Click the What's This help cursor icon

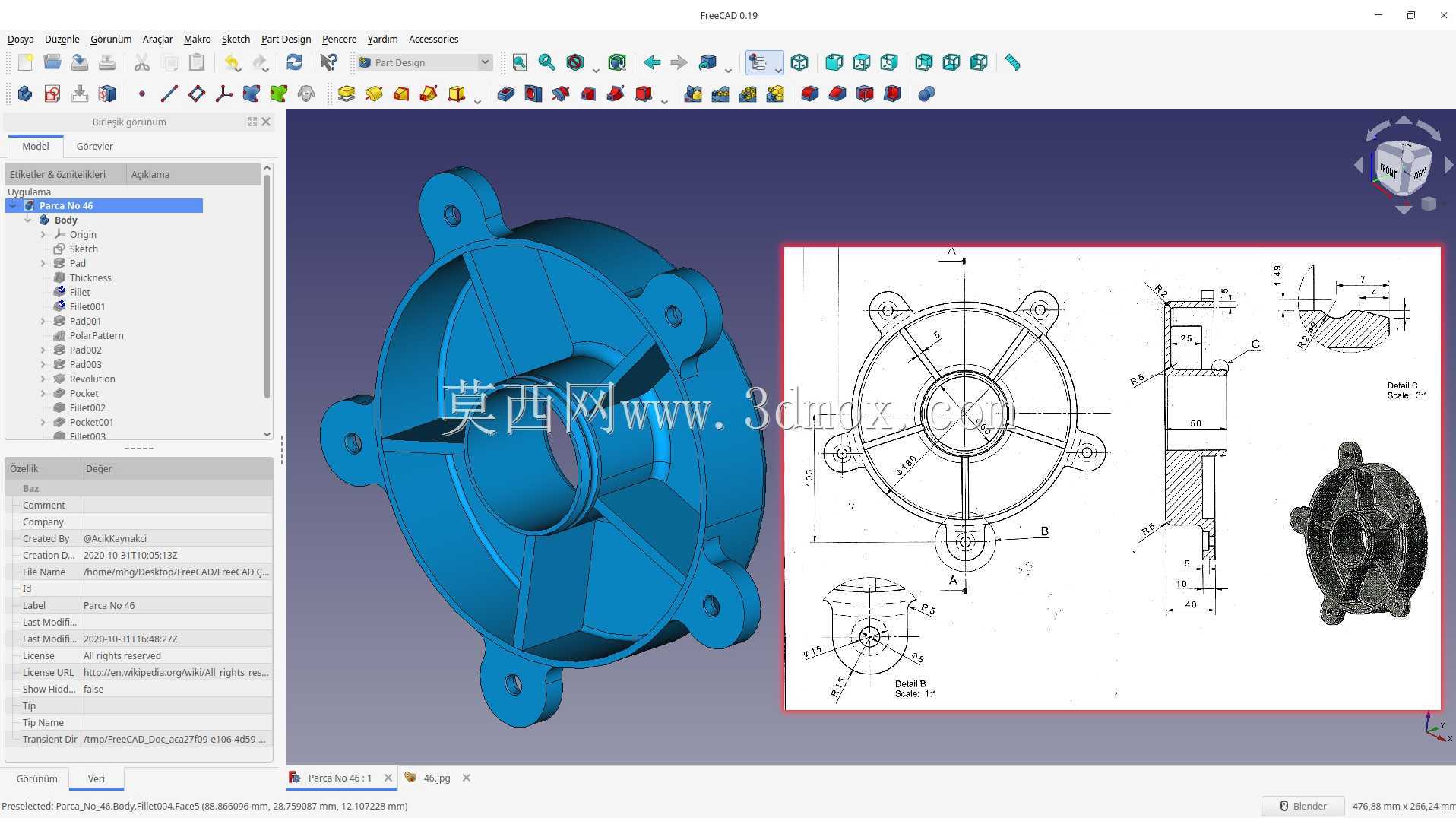point(328,62)
